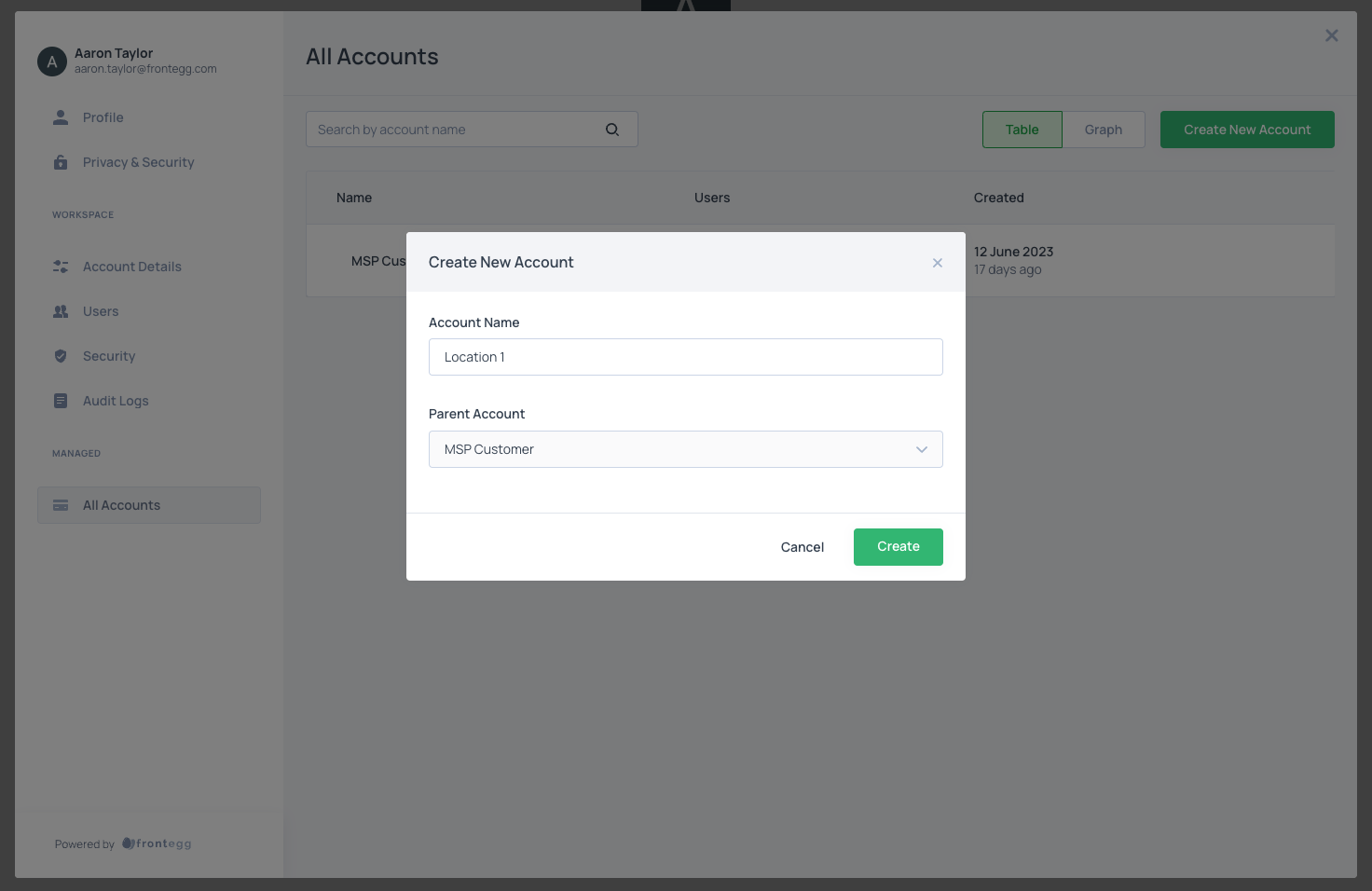Switch to the Graph view
Image resolution: width=1372 pixels, height=891 pixels.
(x=1103, y=130)
